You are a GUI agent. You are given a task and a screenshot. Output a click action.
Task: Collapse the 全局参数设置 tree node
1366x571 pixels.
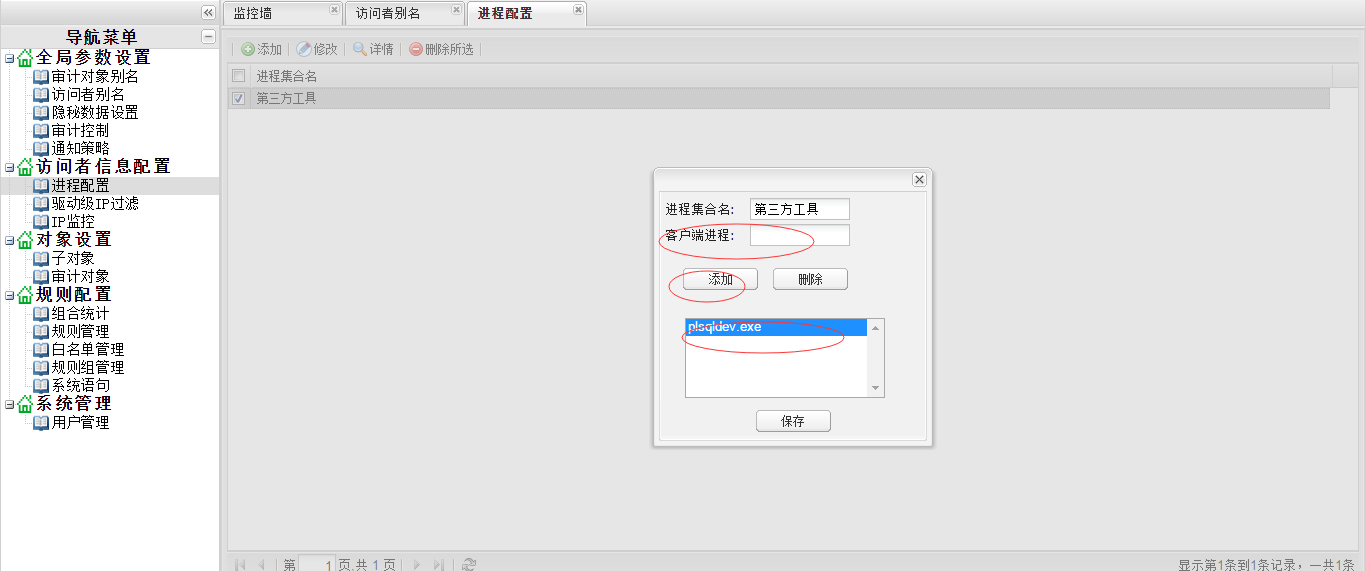(9, 58)
